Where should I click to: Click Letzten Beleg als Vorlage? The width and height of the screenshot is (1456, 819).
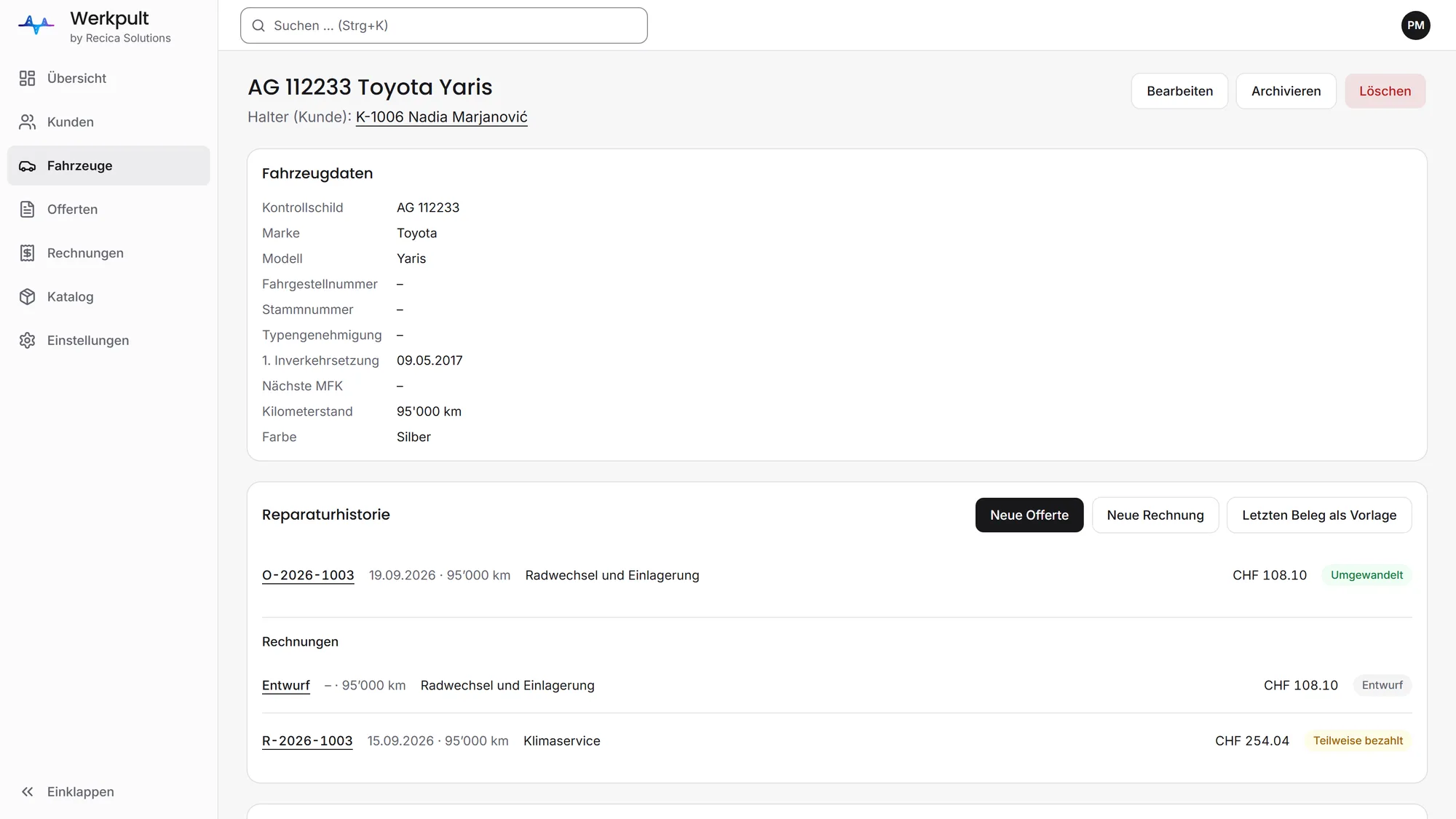tap(1318, 515)
